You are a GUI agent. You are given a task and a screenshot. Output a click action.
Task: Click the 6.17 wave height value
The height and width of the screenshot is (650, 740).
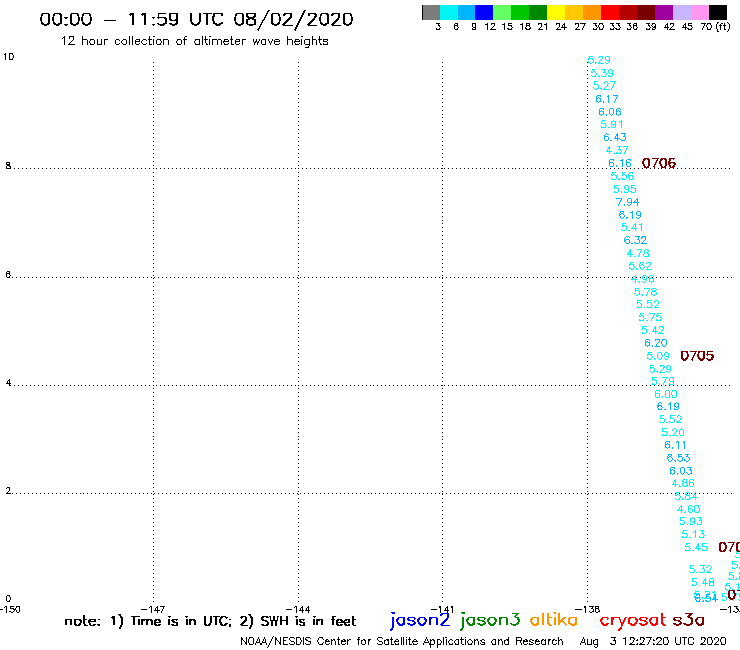(606, 99)
